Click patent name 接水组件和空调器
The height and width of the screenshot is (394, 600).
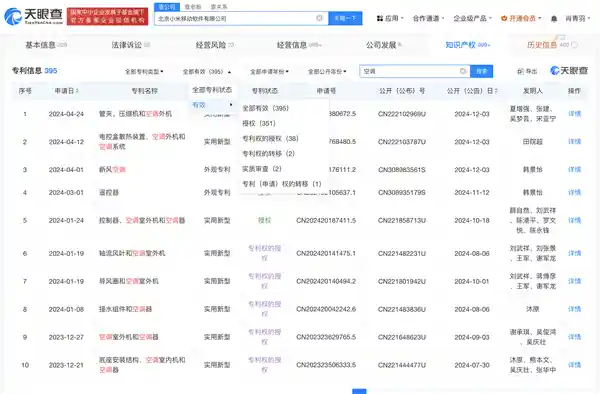pos(125,309)
